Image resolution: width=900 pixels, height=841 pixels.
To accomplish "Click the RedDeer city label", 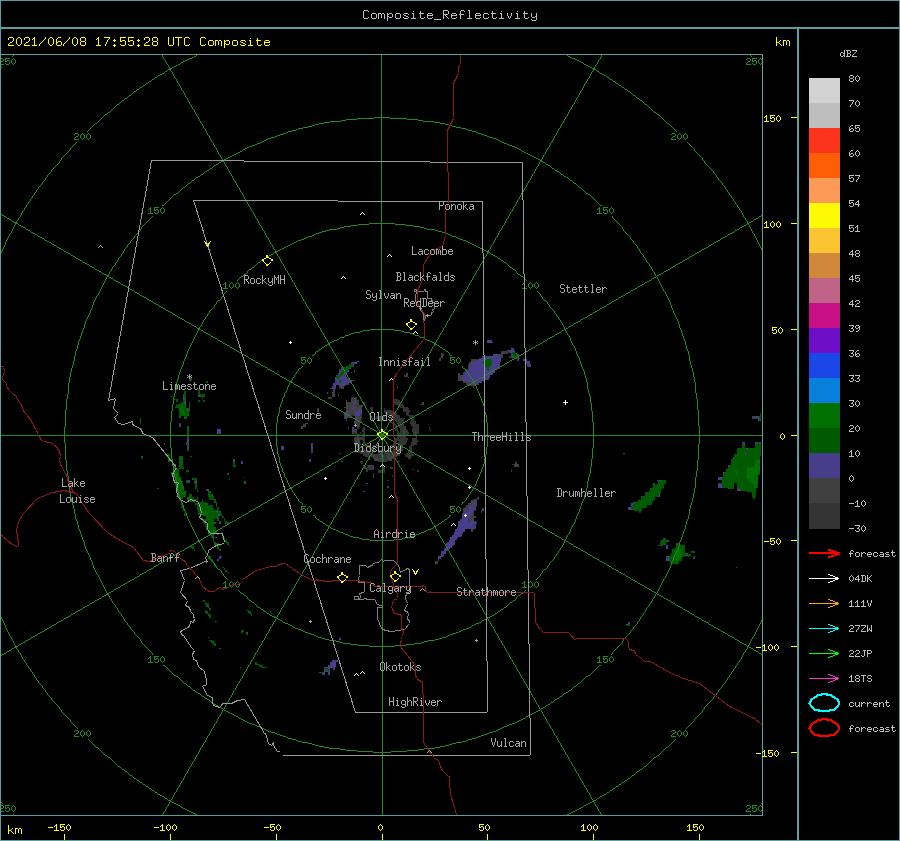I will [x=424, y=303].
